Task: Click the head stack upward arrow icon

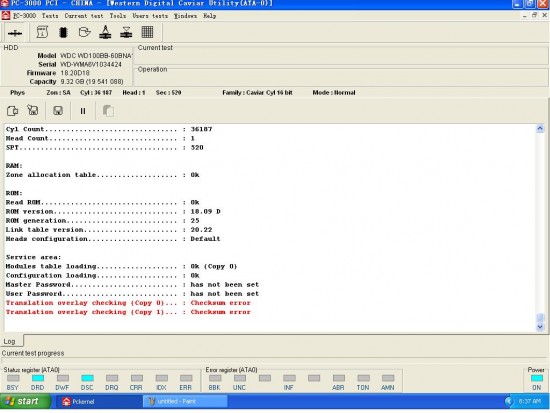Action: 105,32
